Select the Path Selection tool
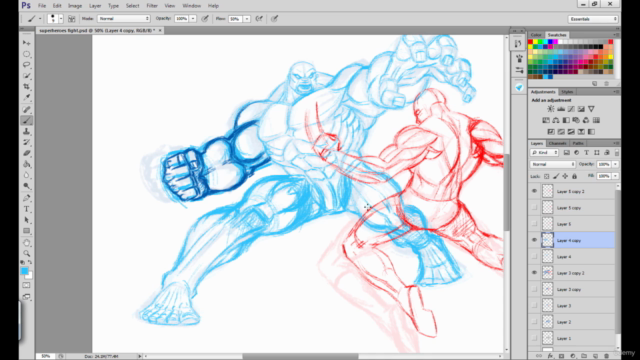The image size is (640, 360). pos(27,220)
